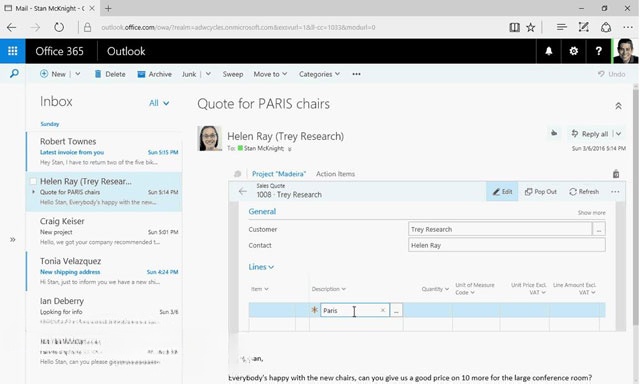The height and width of the screenshot is (384, 640).
Task: Edit the sales quote
Action: click(502, 191)
